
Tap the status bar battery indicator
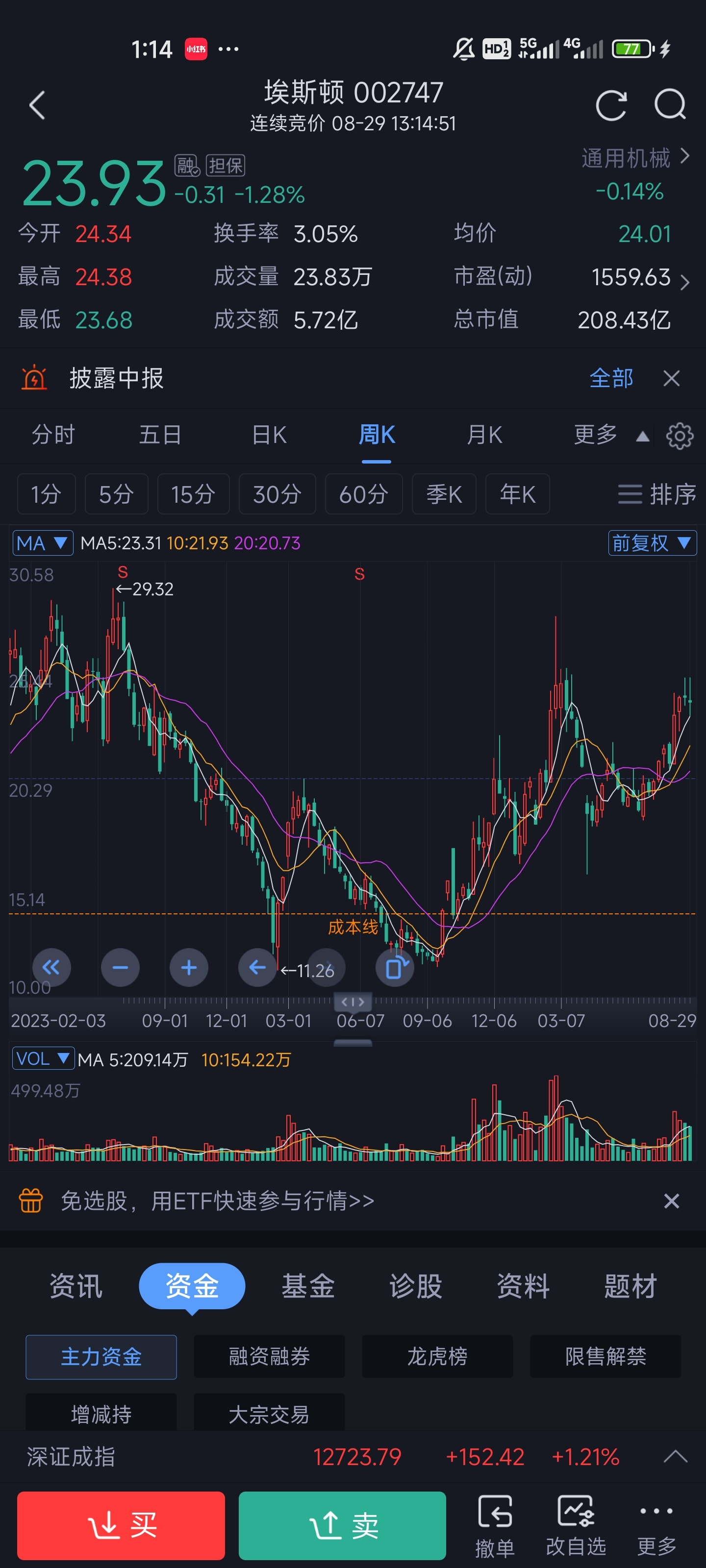(633, 49)
